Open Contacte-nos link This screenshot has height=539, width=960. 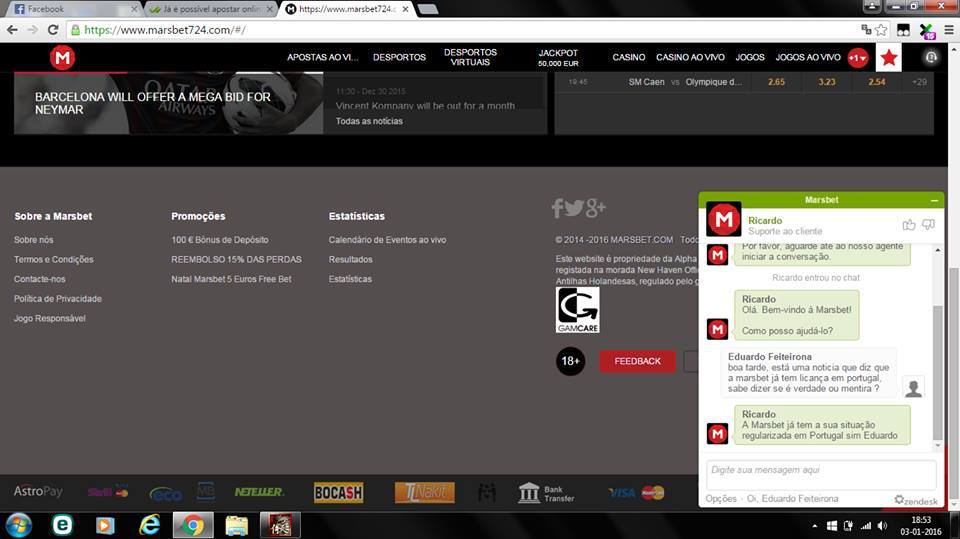coord(40,279)
